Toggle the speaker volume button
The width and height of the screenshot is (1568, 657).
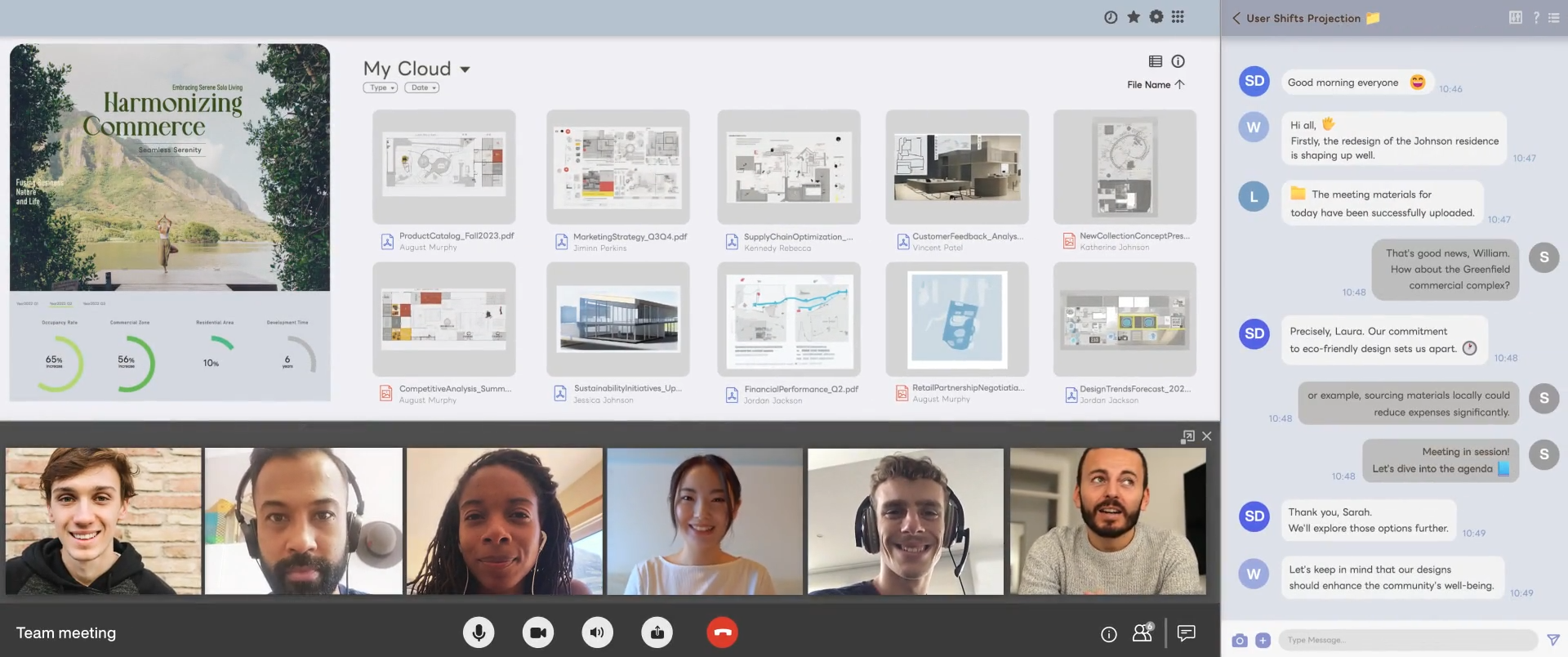[x=598, y=632]
